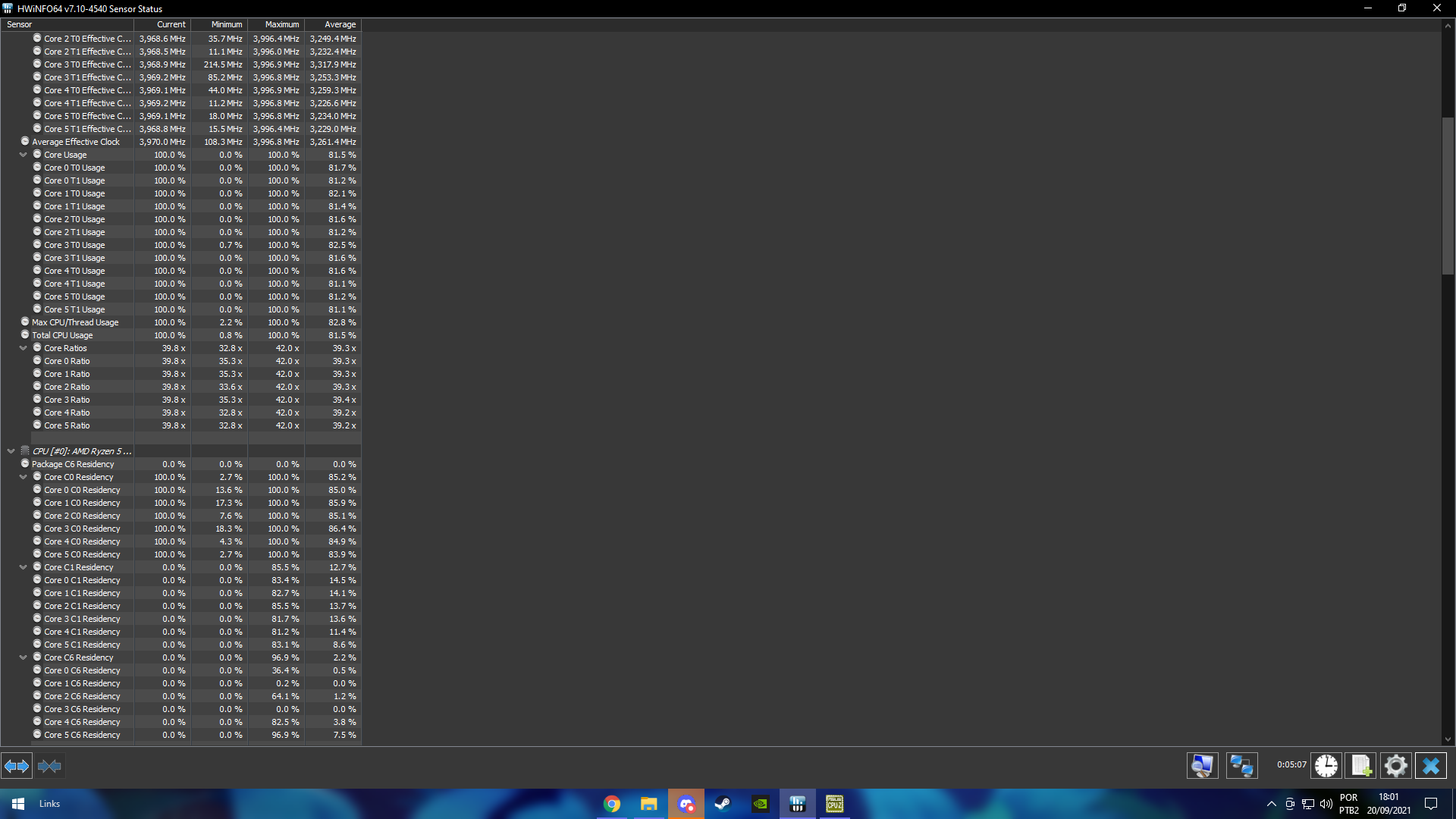Click the CPU [#0] AMD Ryzen chip icon

(25, 450)
